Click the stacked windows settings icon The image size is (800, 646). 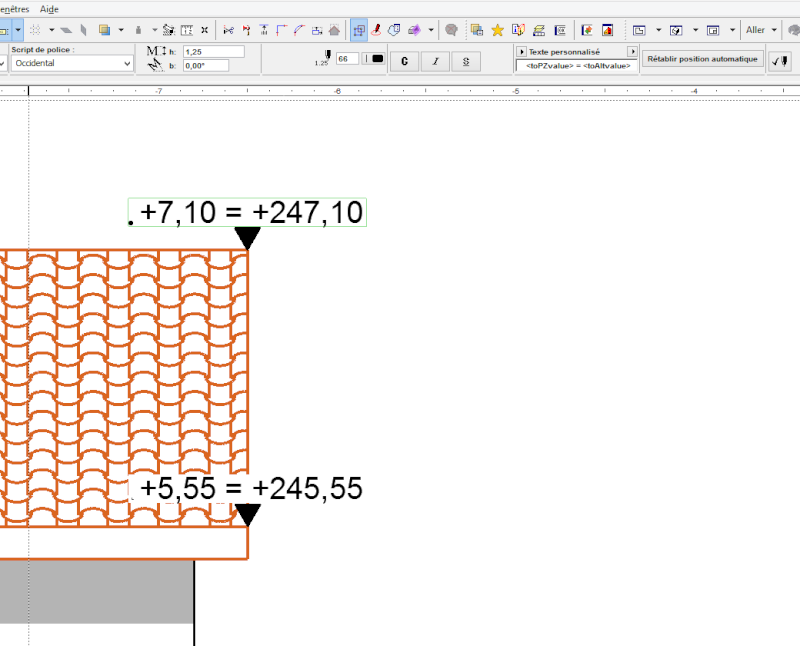click(x=477, y=30)
